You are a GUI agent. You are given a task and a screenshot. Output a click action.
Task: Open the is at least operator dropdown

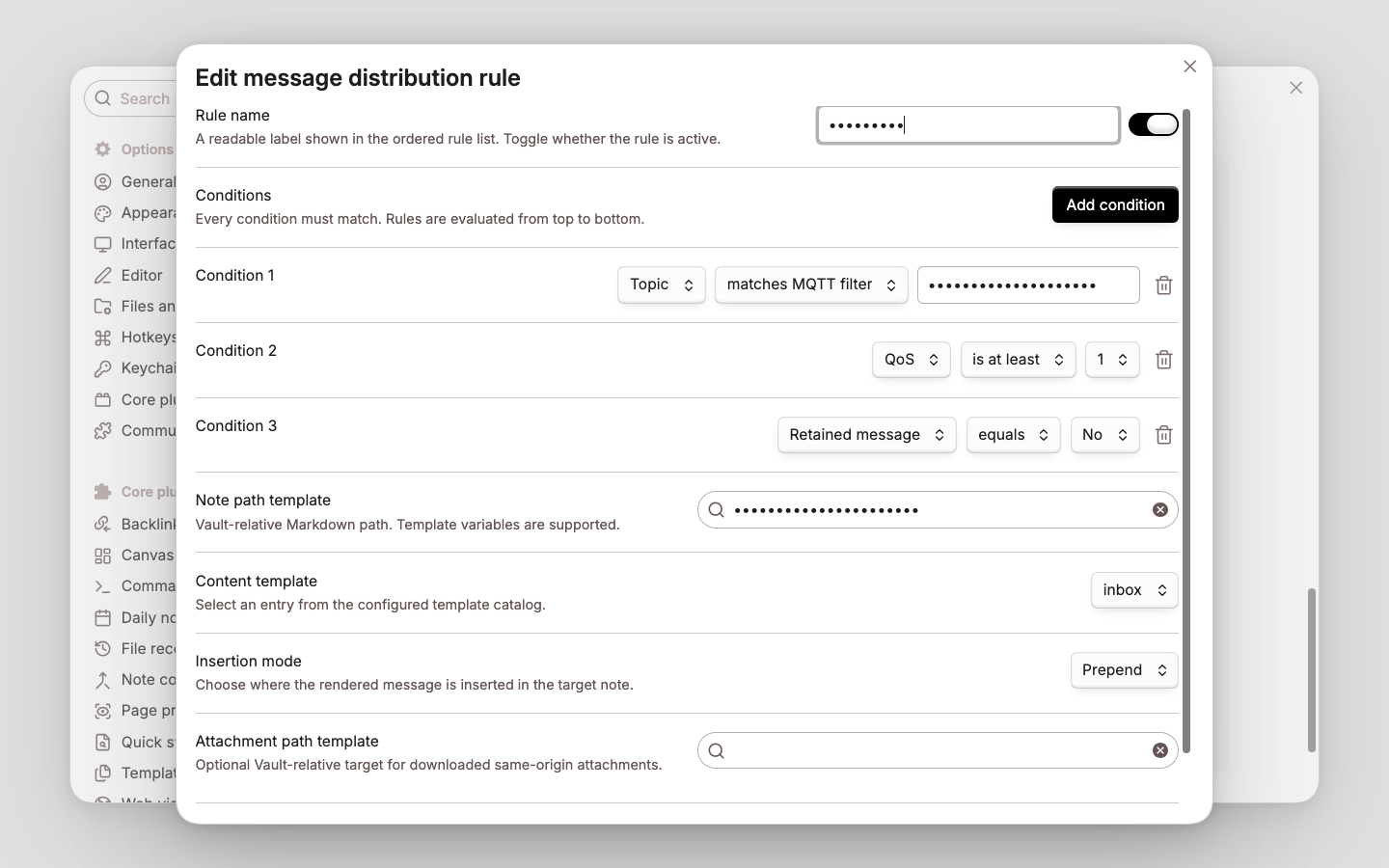coord(1018,360)
